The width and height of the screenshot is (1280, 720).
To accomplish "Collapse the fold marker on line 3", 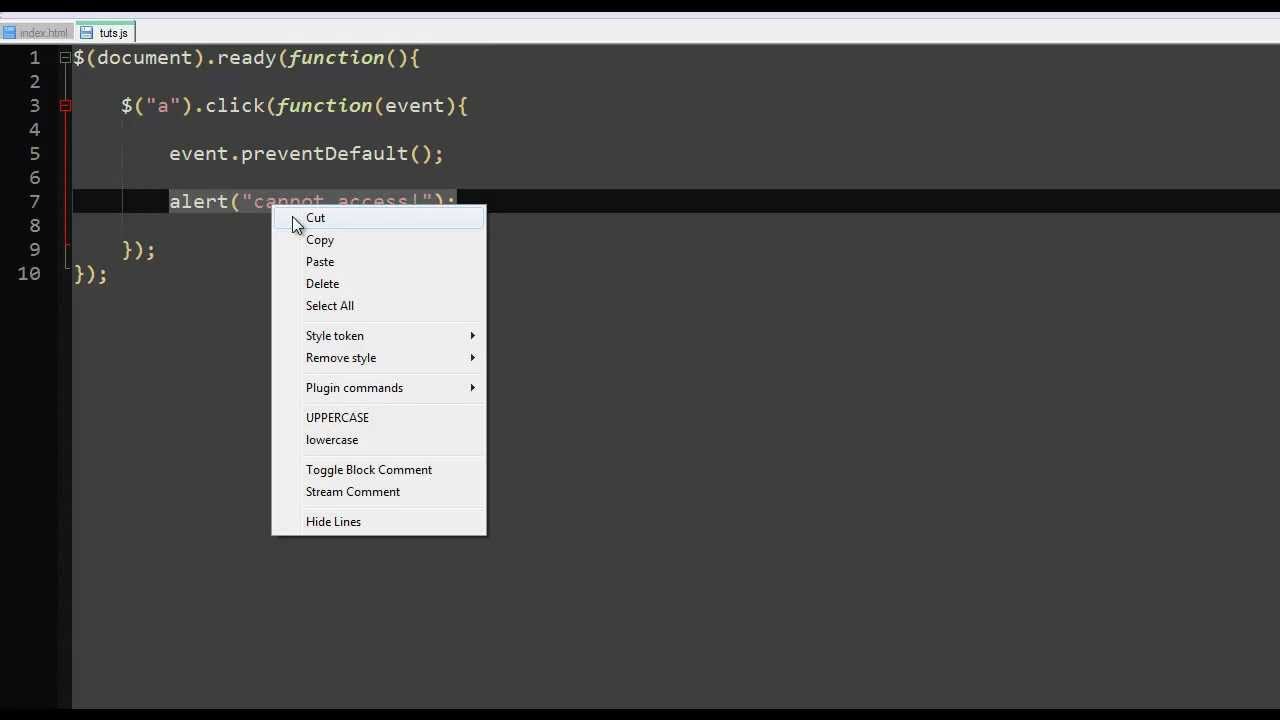I will 65,106.
